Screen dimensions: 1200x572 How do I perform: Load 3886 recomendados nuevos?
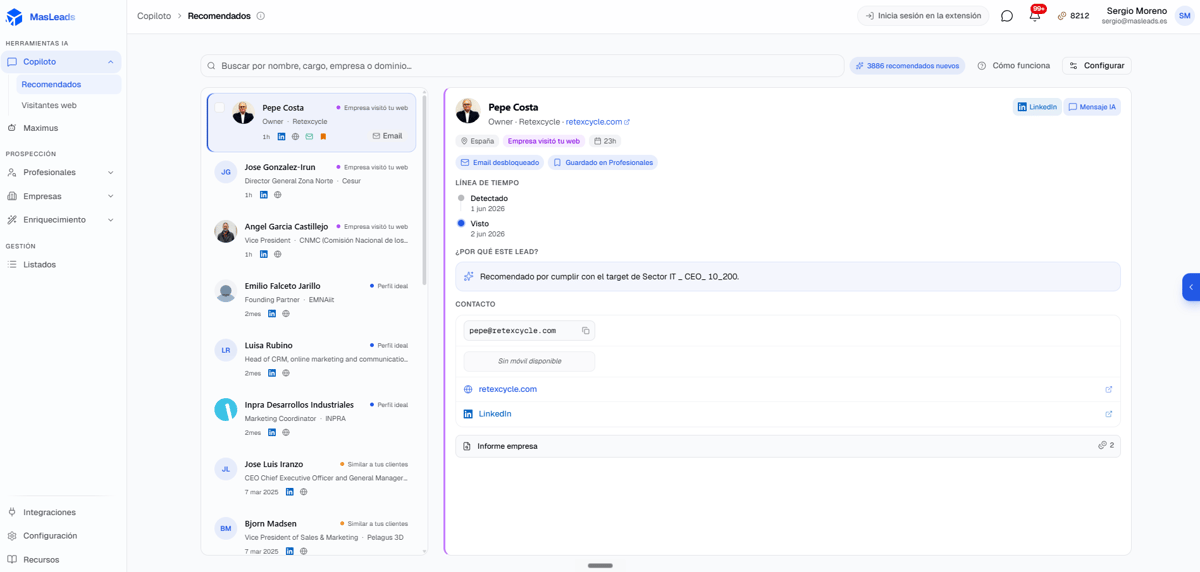click(x=907, y=66)
